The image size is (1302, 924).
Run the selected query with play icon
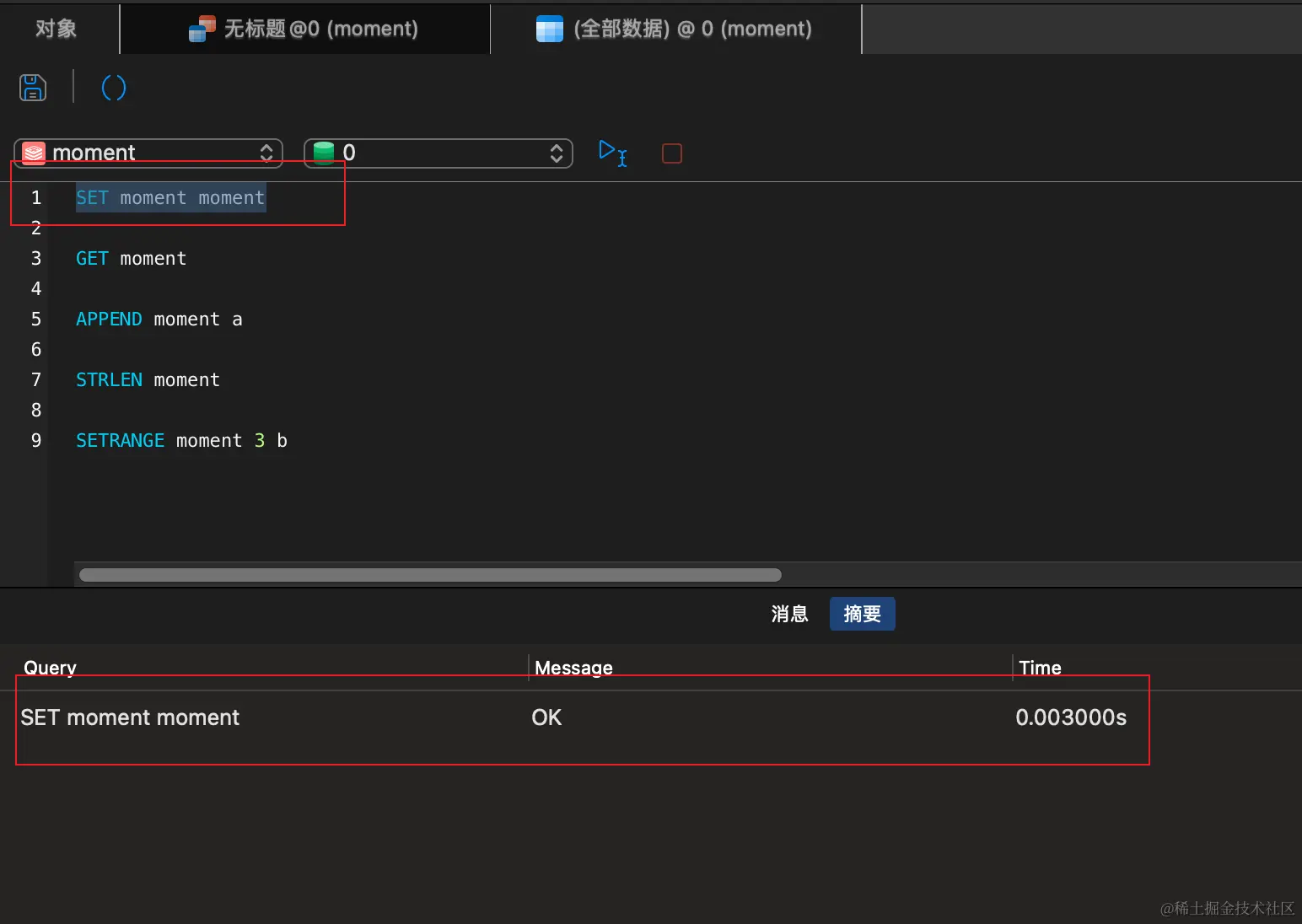pos(612,153)
